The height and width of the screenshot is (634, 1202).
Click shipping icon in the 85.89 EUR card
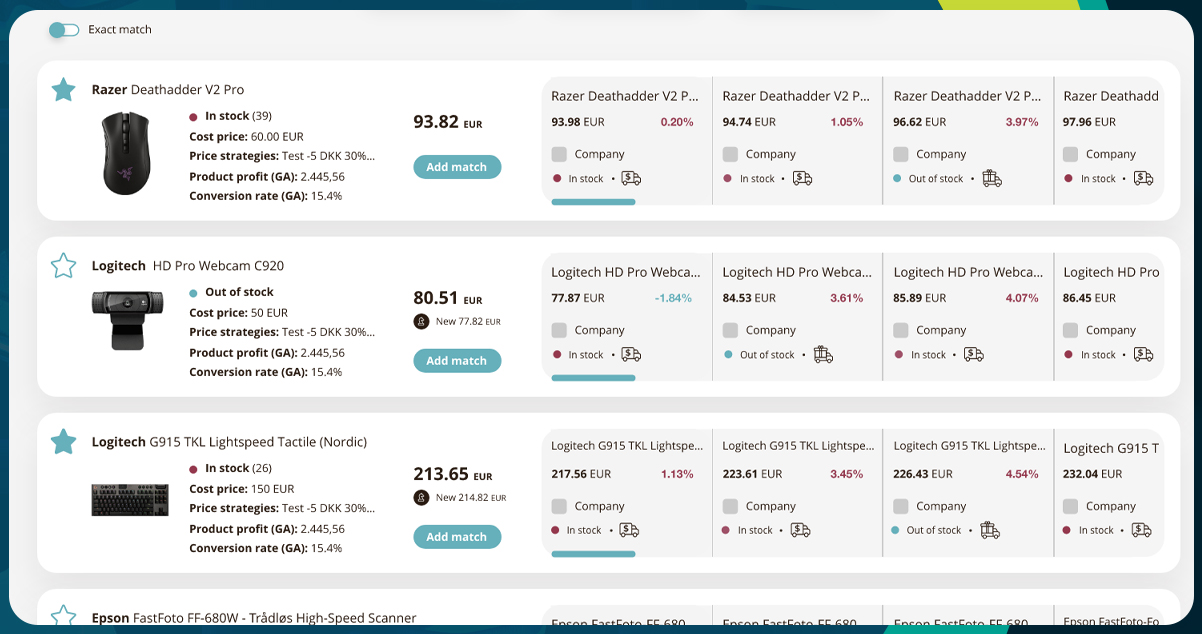pos(973,355)
